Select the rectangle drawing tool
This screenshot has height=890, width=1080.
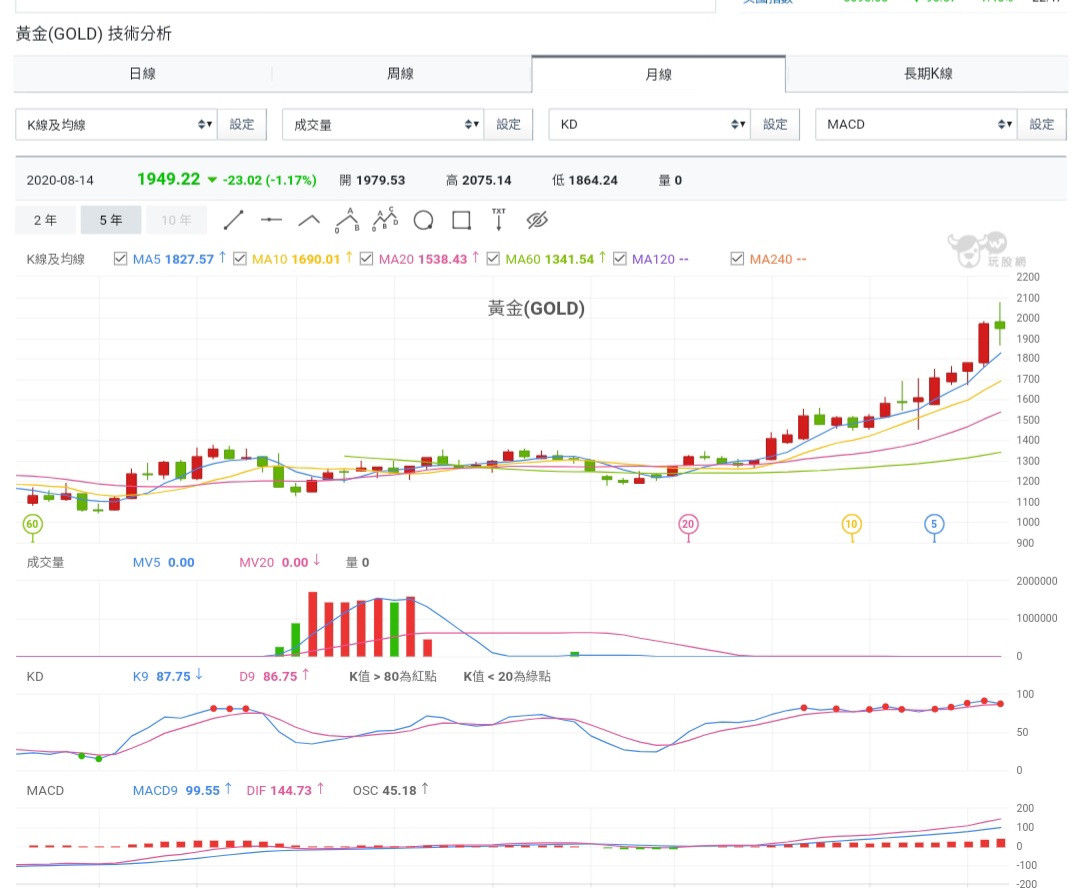[x=461, y=220]
